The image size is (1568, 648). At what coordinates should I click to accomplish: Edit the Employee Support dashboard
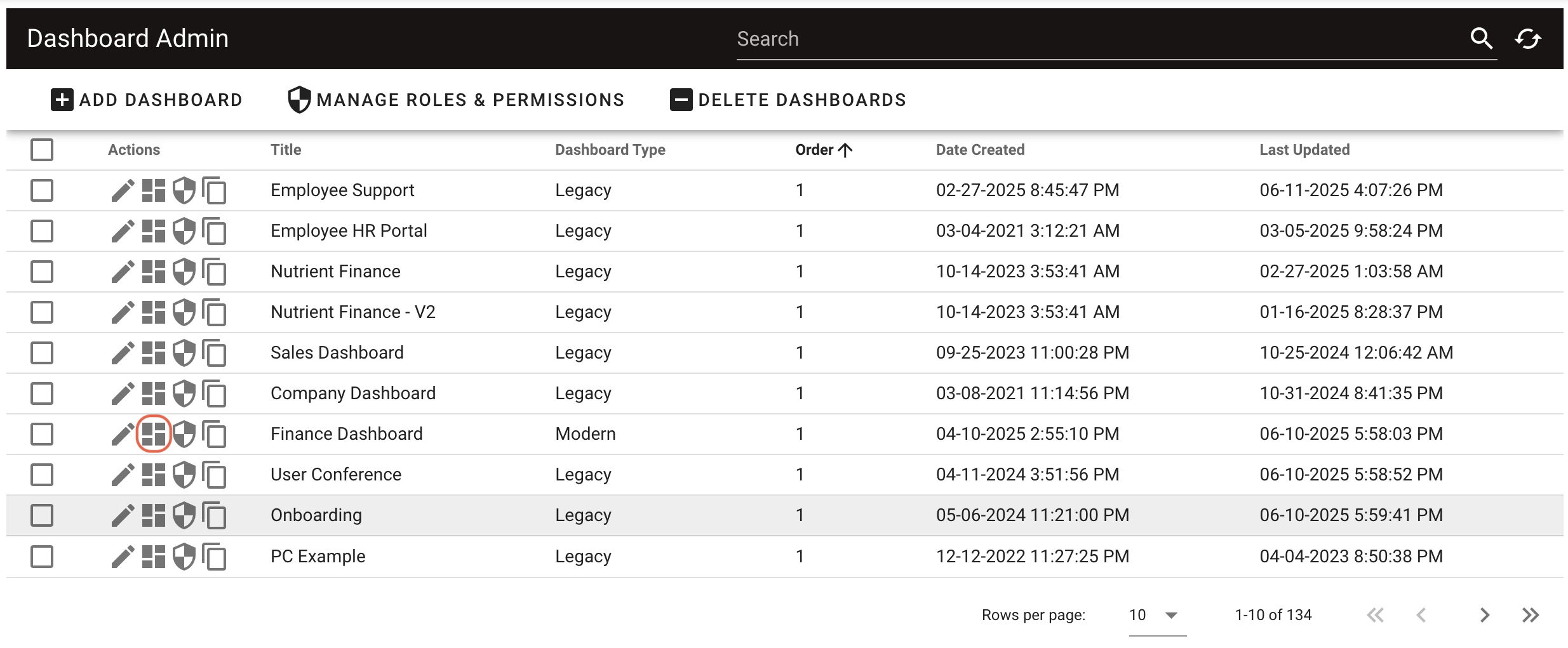(123, 190)
